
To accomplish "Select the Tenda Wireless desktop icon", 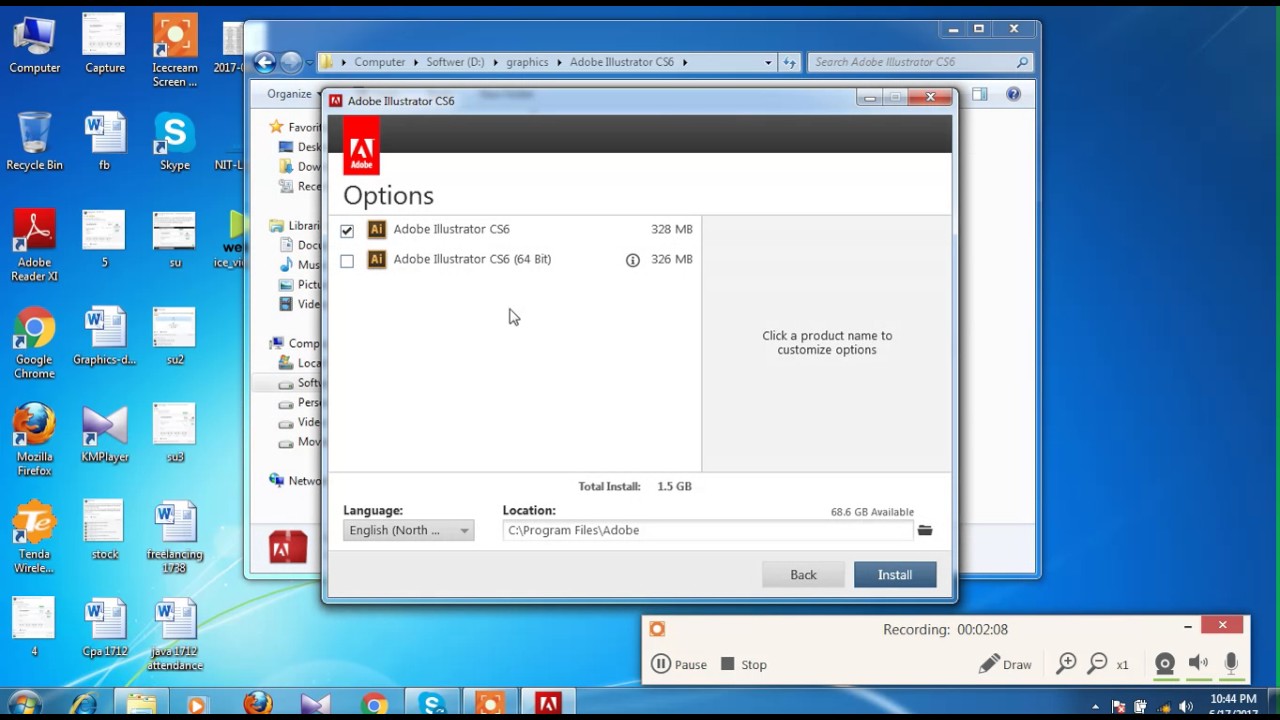I will click(34, 537).
